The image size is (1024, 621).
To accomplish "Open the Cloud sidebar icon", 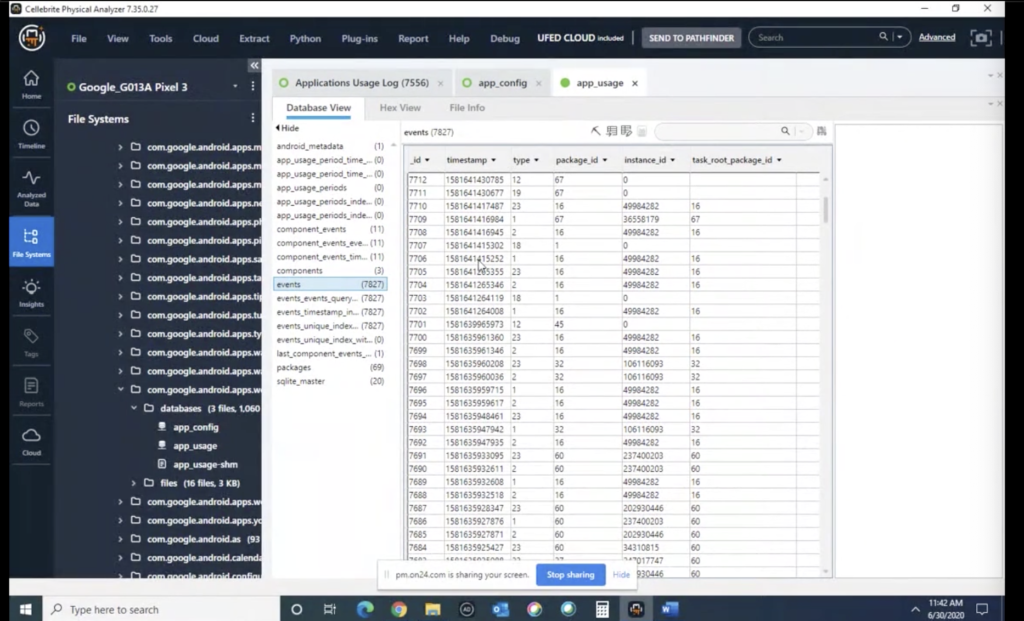I will tap(31, 442).
